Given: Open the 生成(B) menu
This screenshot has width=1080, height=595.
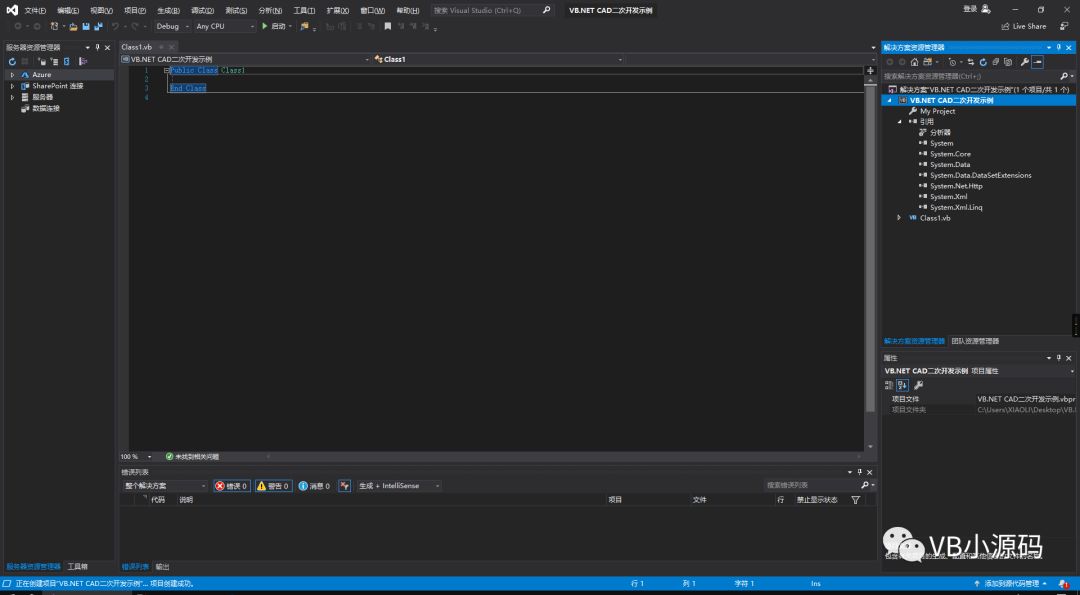Looking at the screenshot, I should [x=168, y=10].
